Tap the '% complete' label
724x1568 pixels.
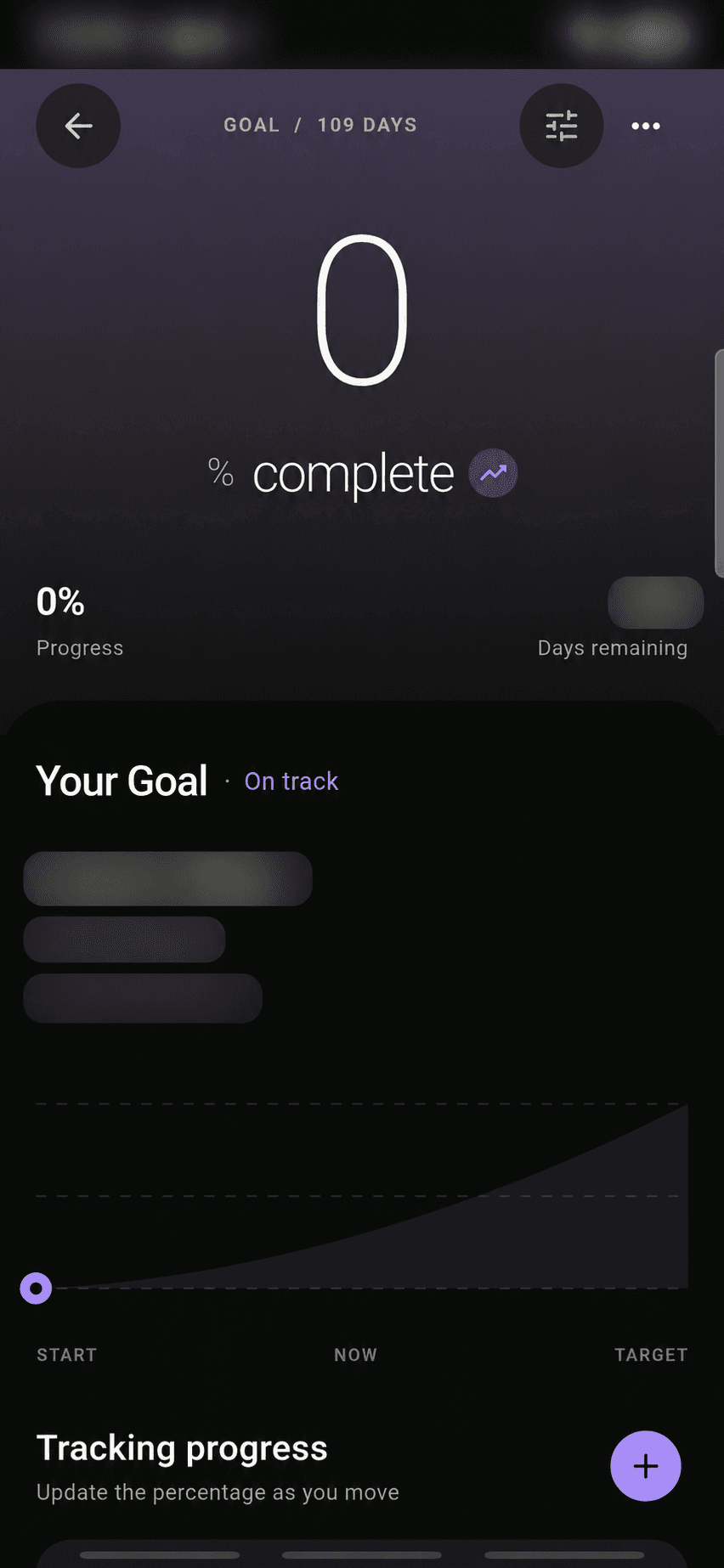point(331,474)
